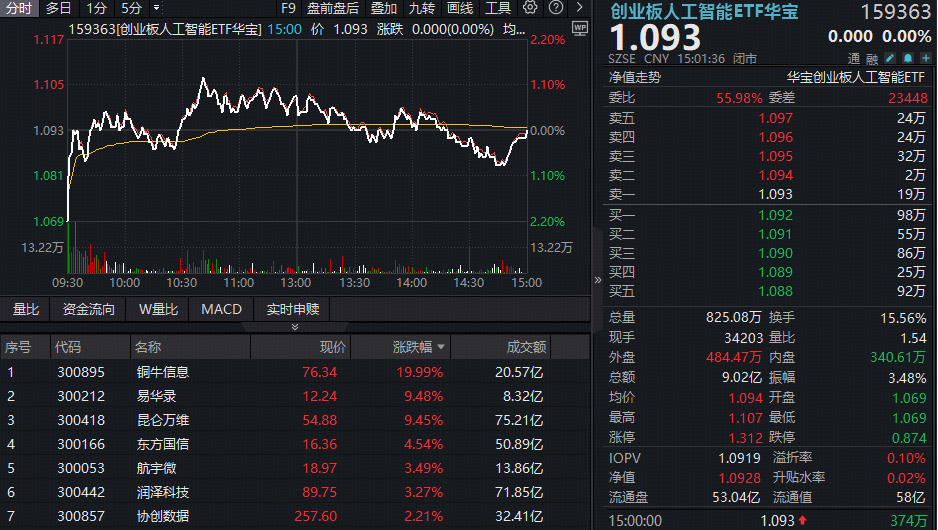Expand toolbar with right chevron arrow
This screenshot has height=530, width=938.
[581, 8]
